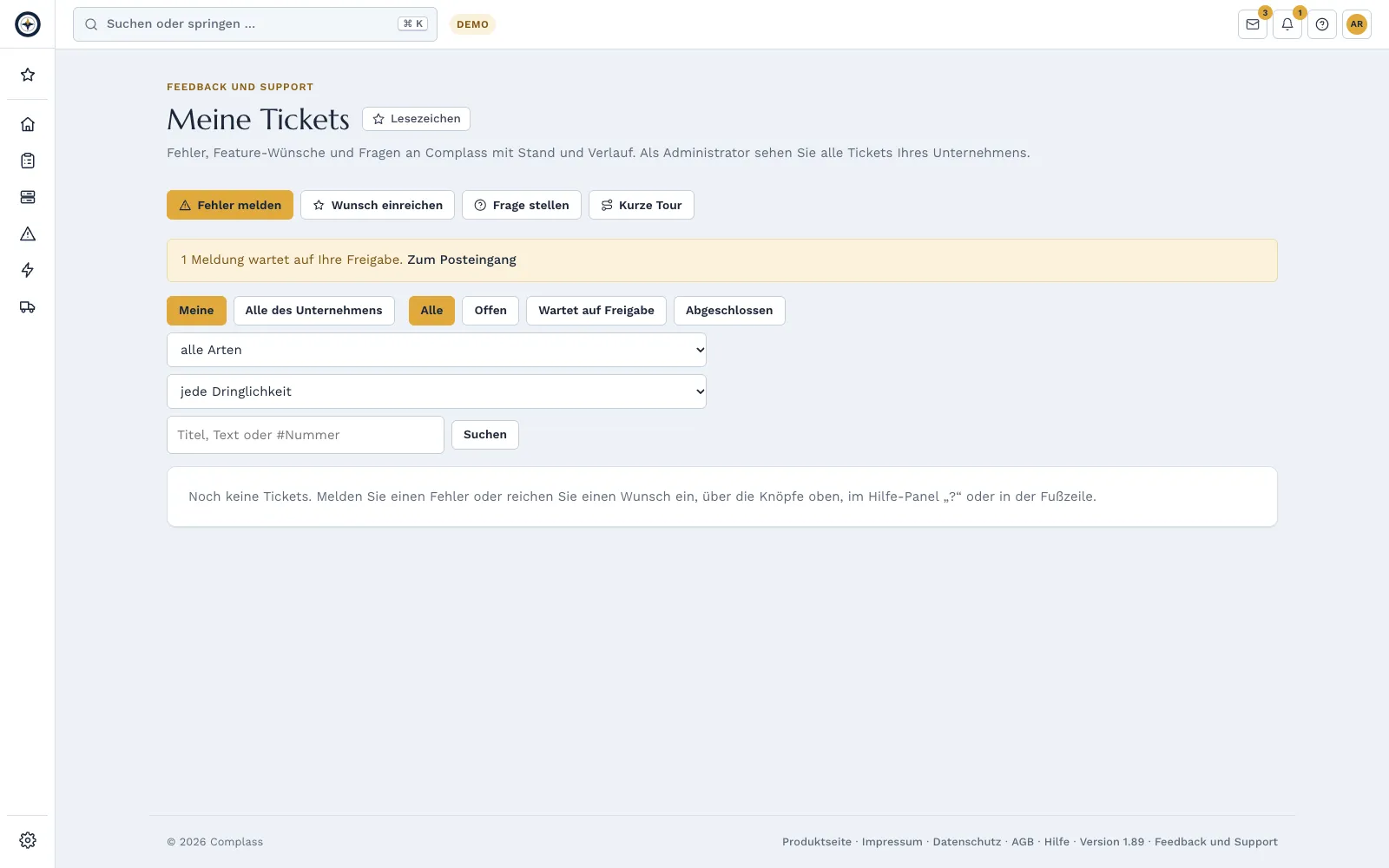This screenshot has height=868, width=1389.
Task: Select the Meine filter
Action: coord(196,311)
